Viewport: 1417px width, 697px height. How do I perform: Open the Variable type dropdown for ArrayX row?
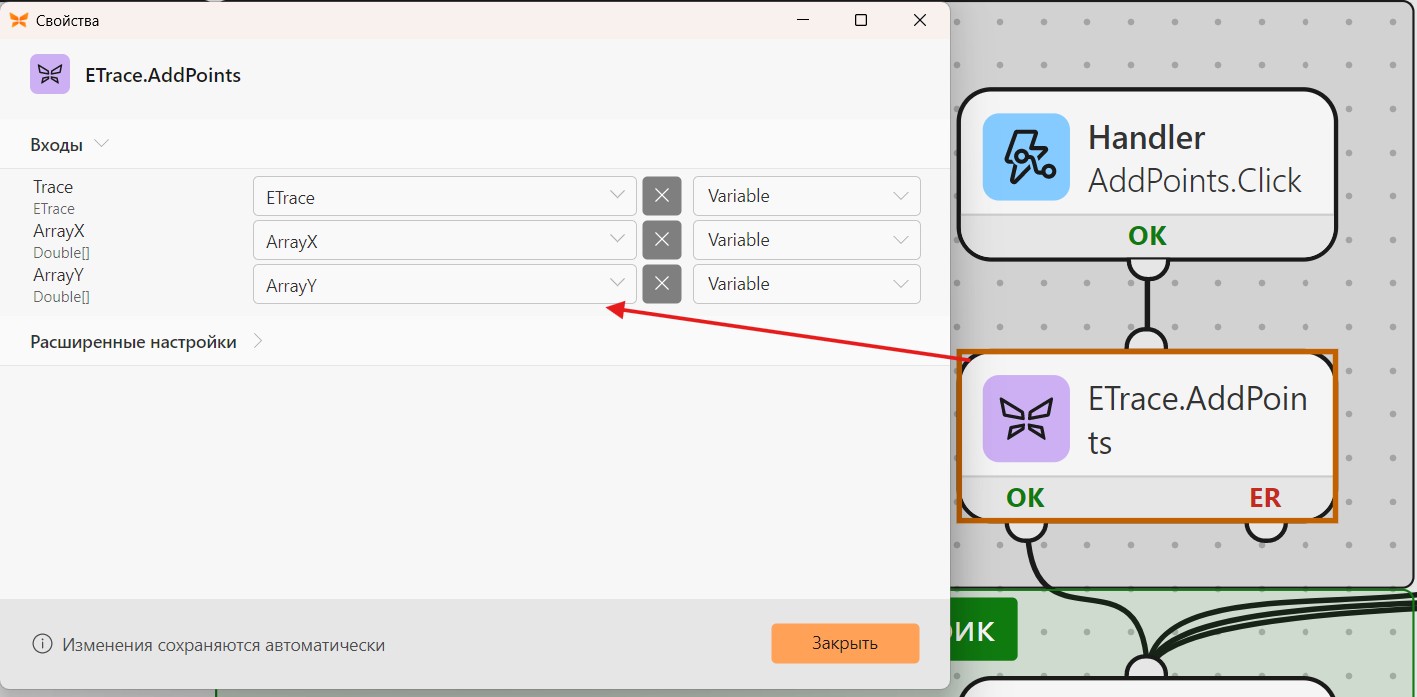tap(807, 240)
